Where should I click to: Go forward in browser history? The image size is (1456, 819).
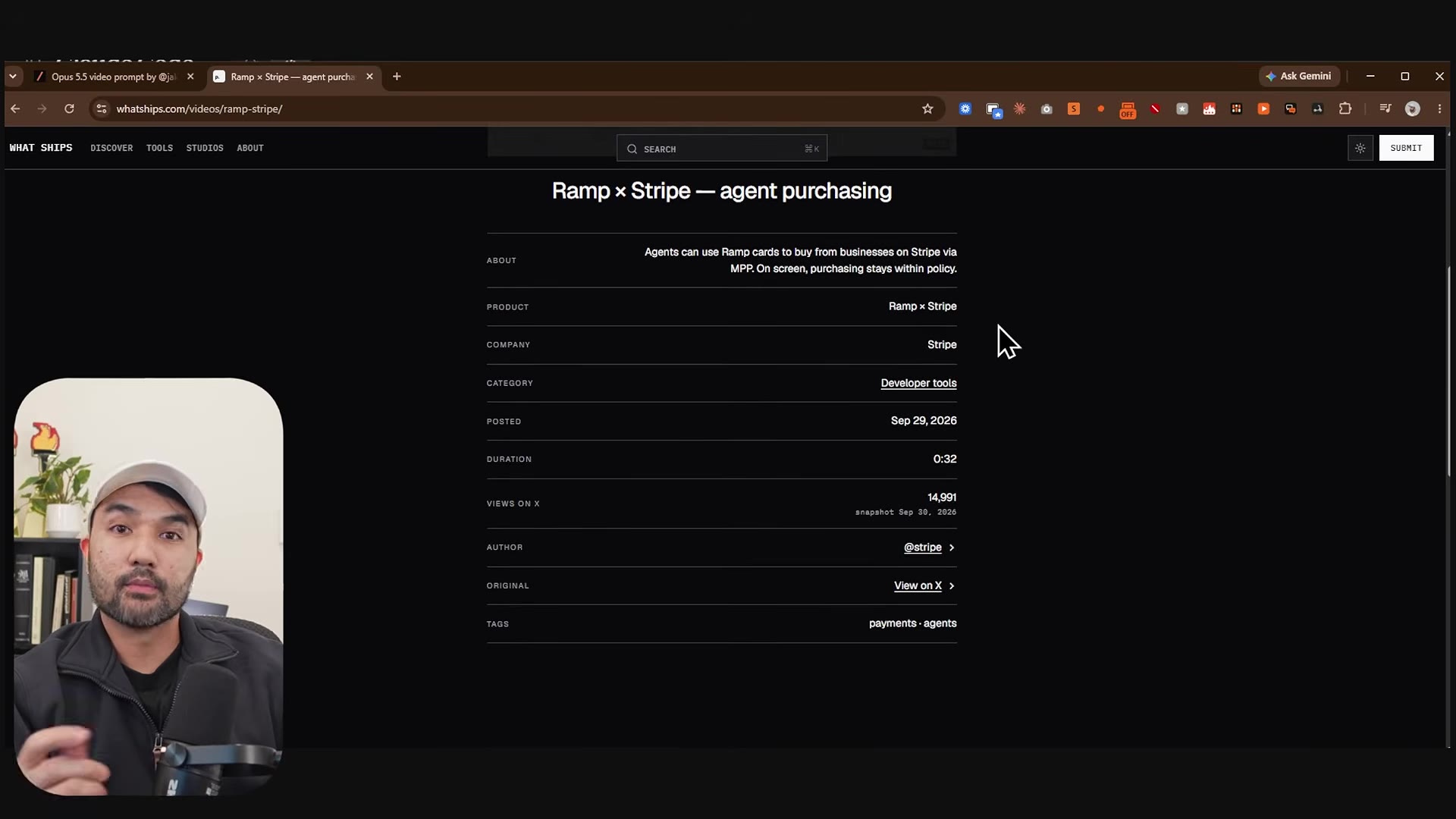pos(42,108)
